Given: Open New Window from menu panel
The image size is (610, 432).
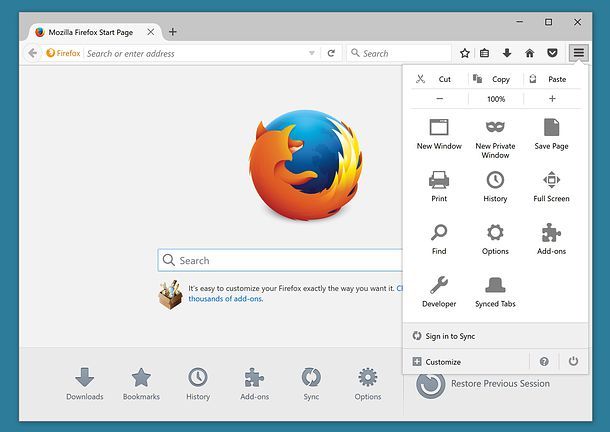Looking at the screenshot, I should point(439,135).
